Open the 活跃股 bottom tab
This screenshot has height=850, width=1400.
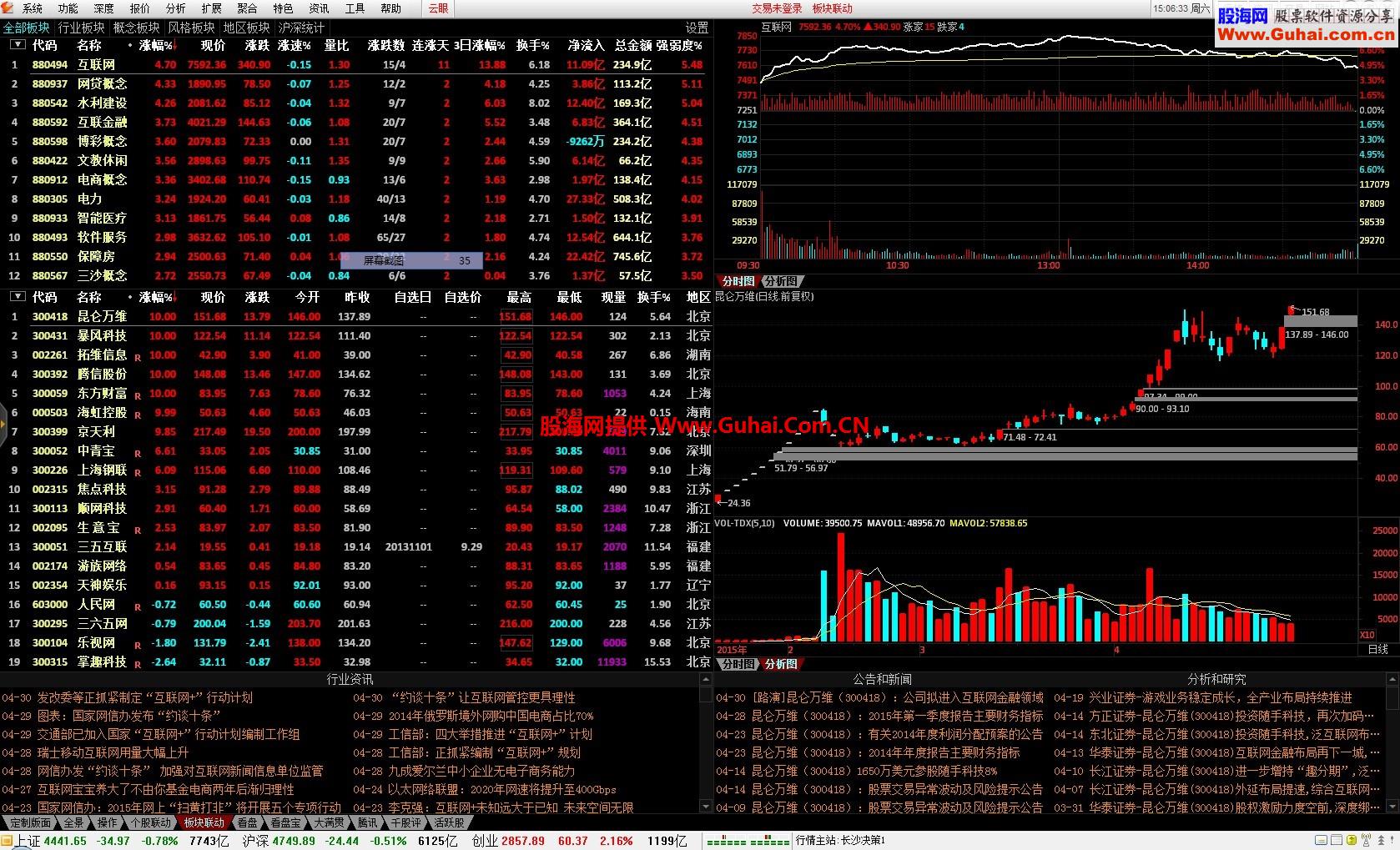click(449, 822)
